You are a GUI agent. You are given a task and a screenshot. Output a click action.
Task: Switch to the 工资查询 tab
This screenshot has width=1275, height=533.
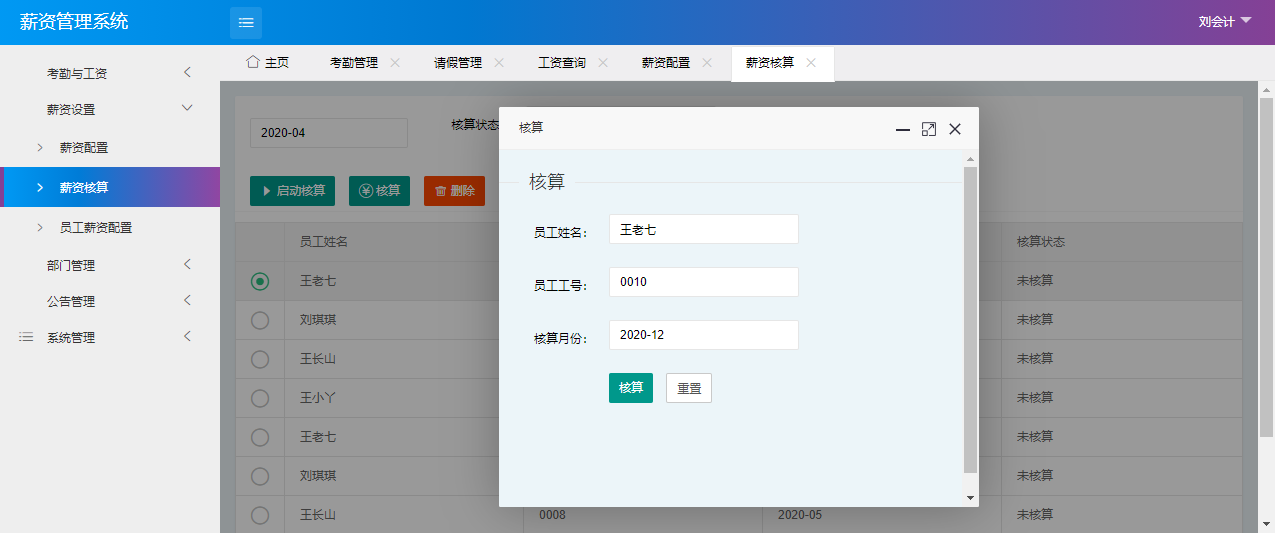click(561, 62)
